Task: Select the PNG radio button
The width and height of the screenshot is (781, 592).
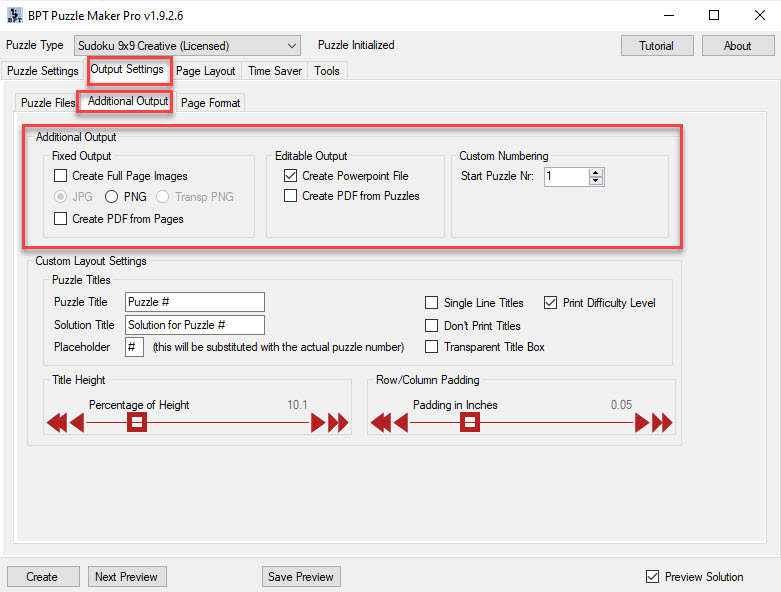Action: [x=111, y=197]
